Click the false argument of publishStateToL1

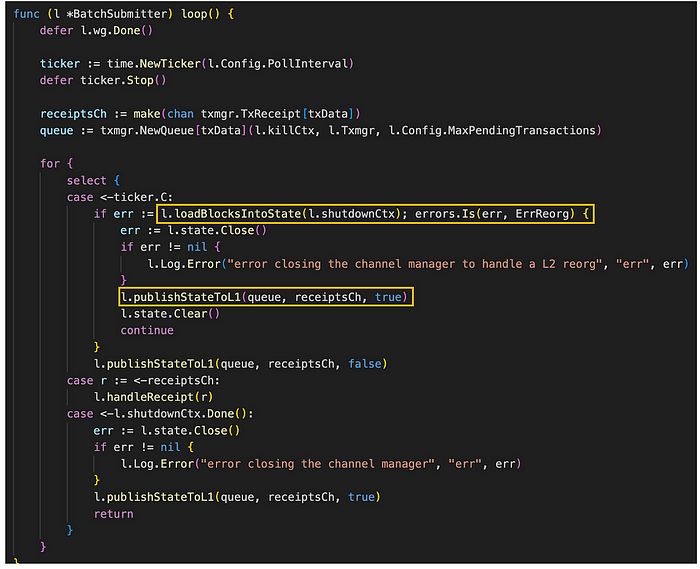[x=365, y=364]
